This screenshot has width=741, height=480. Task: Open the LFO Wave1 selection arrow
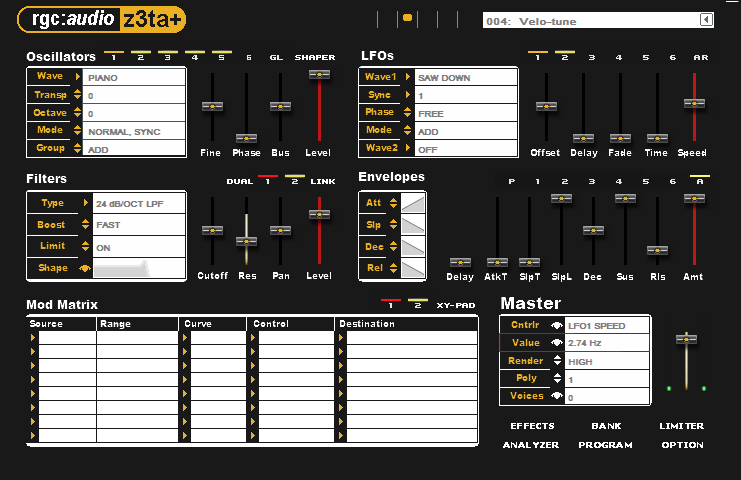click(x=407, y=77)
